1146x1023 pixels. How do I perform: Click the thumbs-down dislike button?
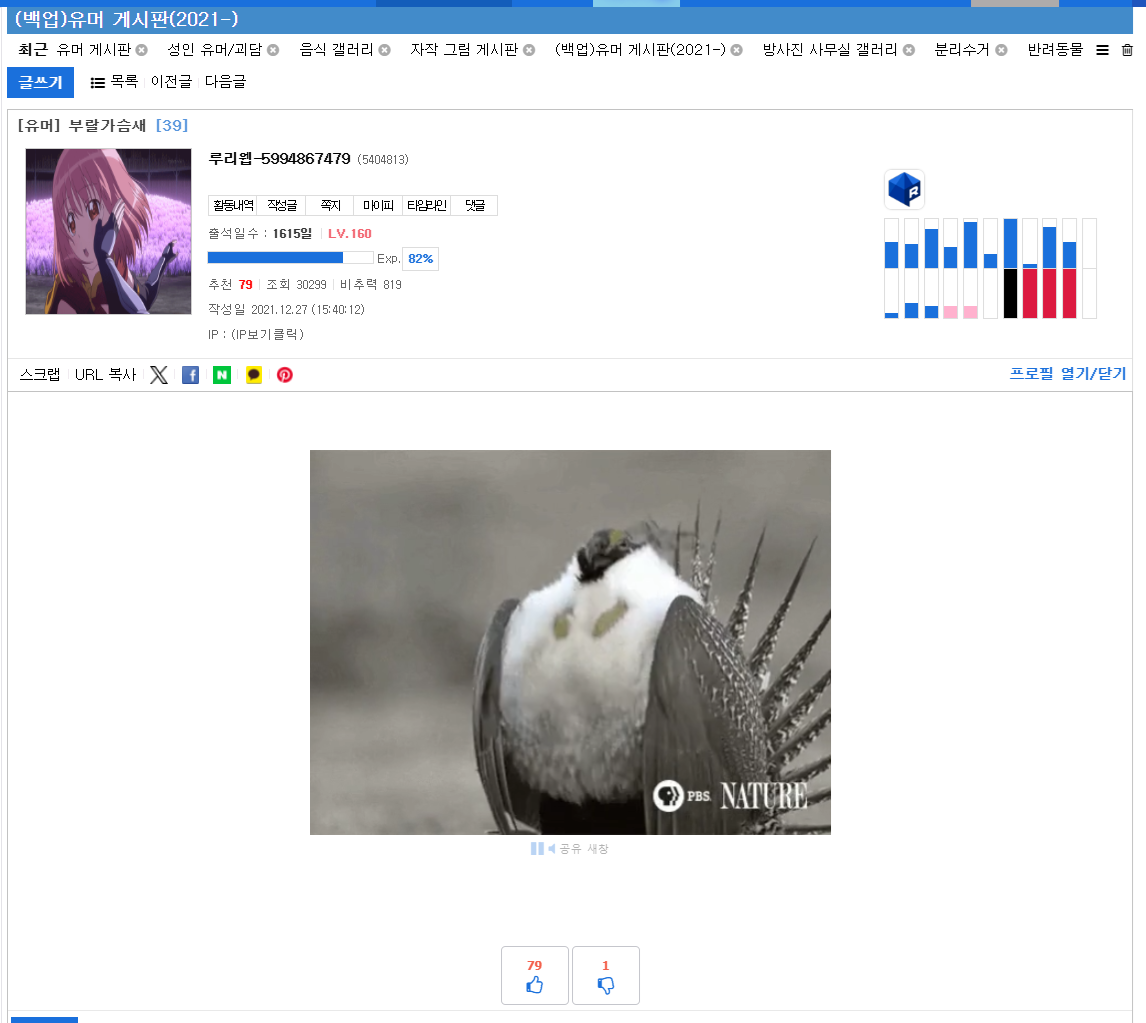605,975
